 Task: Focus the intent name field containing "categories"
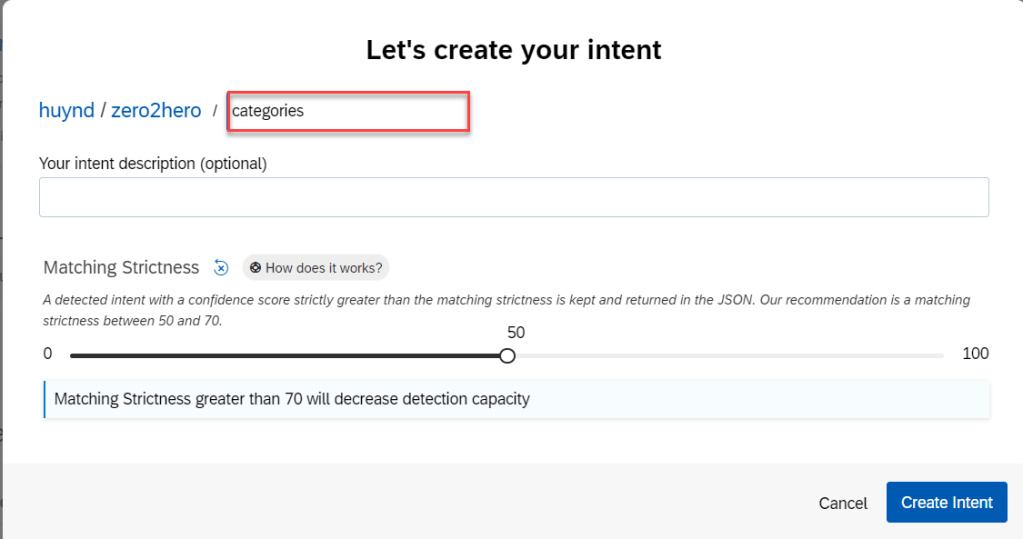pyautogui.click(x=348, y=111)
